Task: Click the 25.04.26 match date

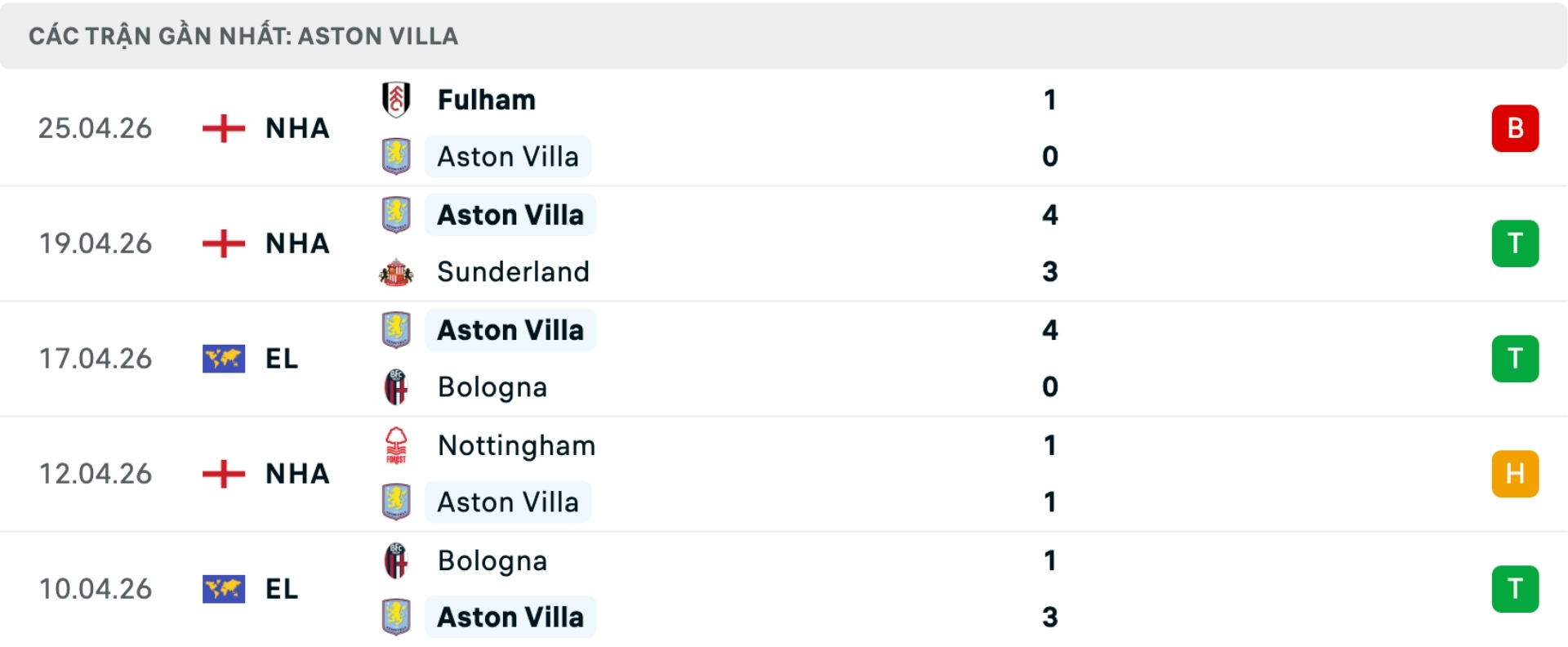Action: point(96,128)
